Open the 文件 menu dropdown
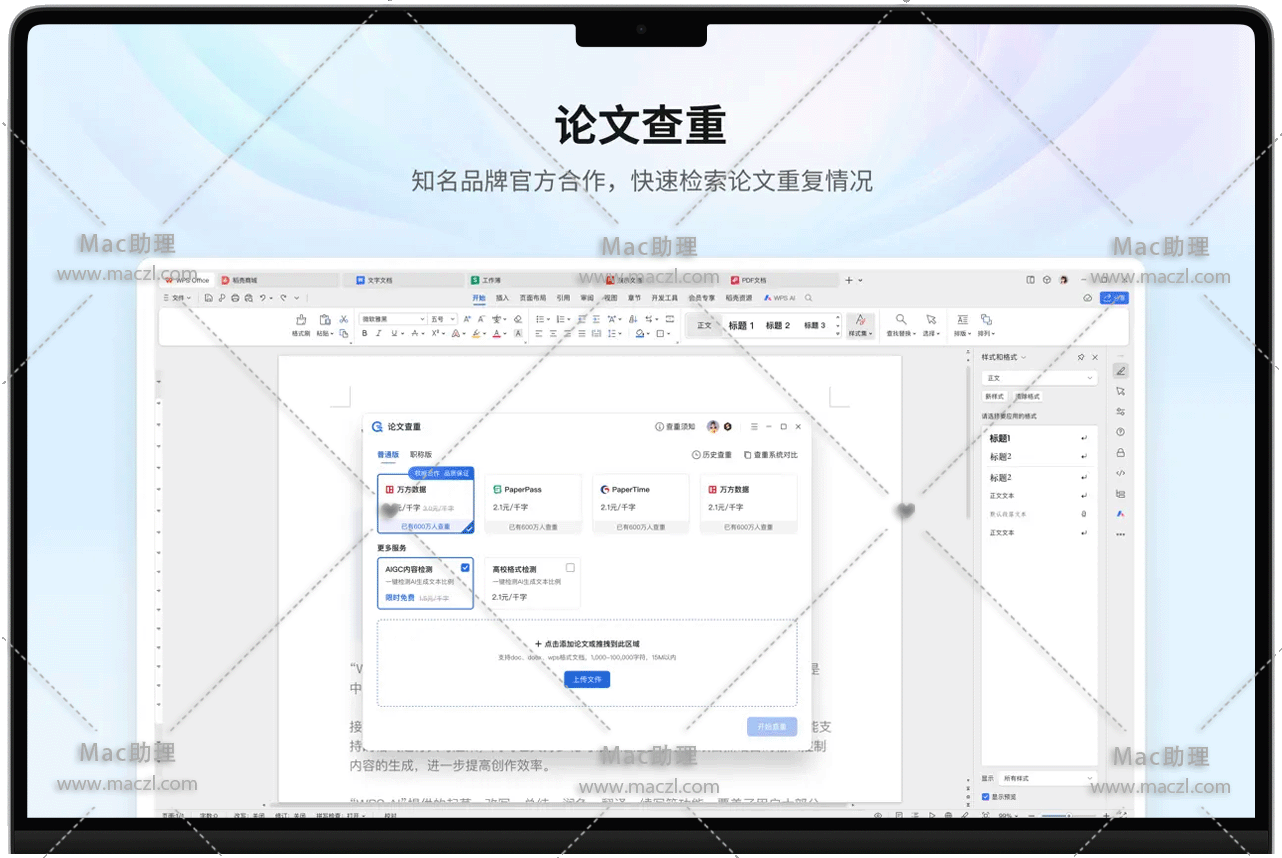 (x=179, y=298)
